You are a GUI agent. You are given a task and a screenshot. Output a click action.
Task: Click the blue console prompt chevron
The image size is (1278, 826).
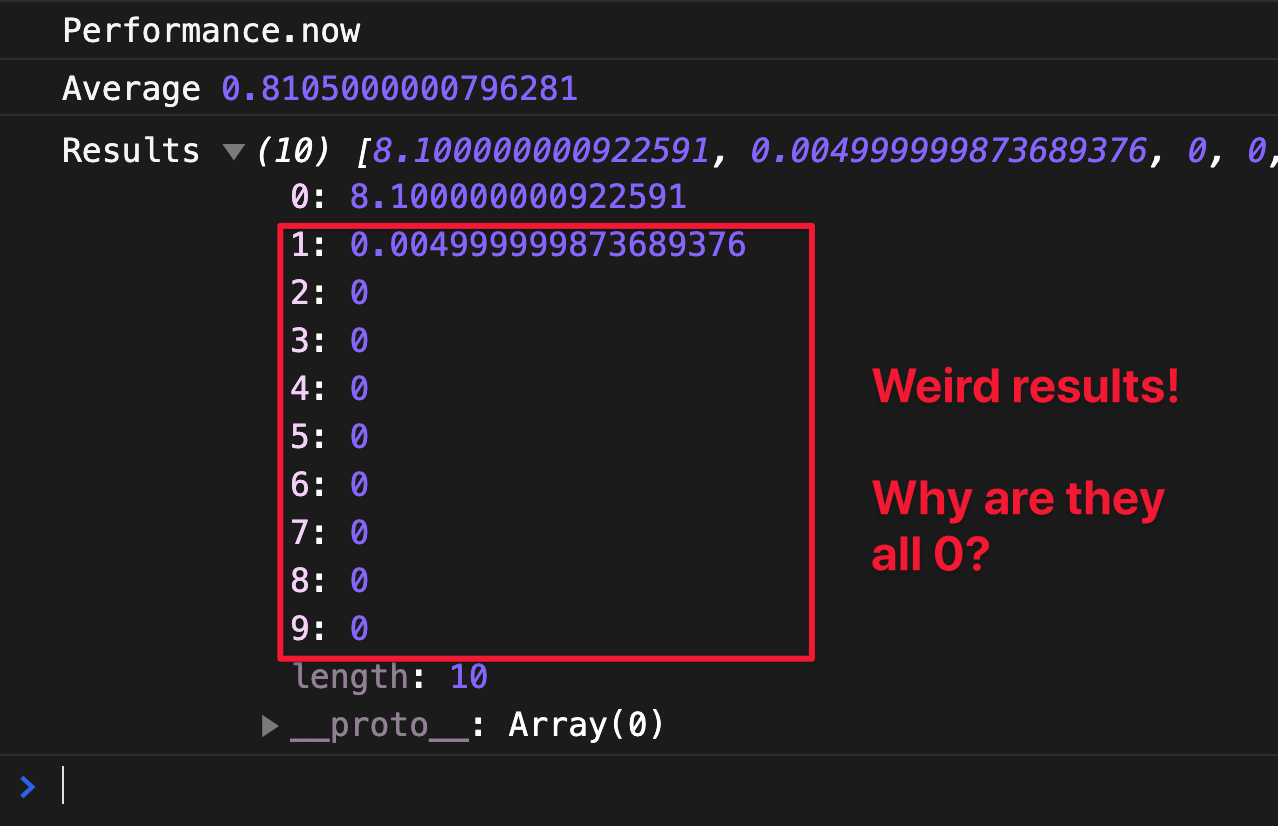tap(28, 787)
